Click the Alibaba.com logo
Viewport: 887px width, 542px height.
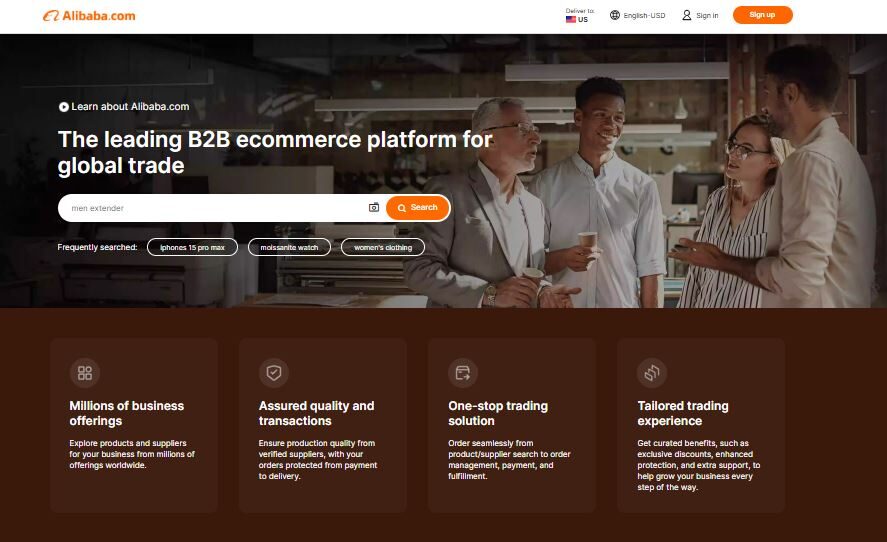coord(89,16)
